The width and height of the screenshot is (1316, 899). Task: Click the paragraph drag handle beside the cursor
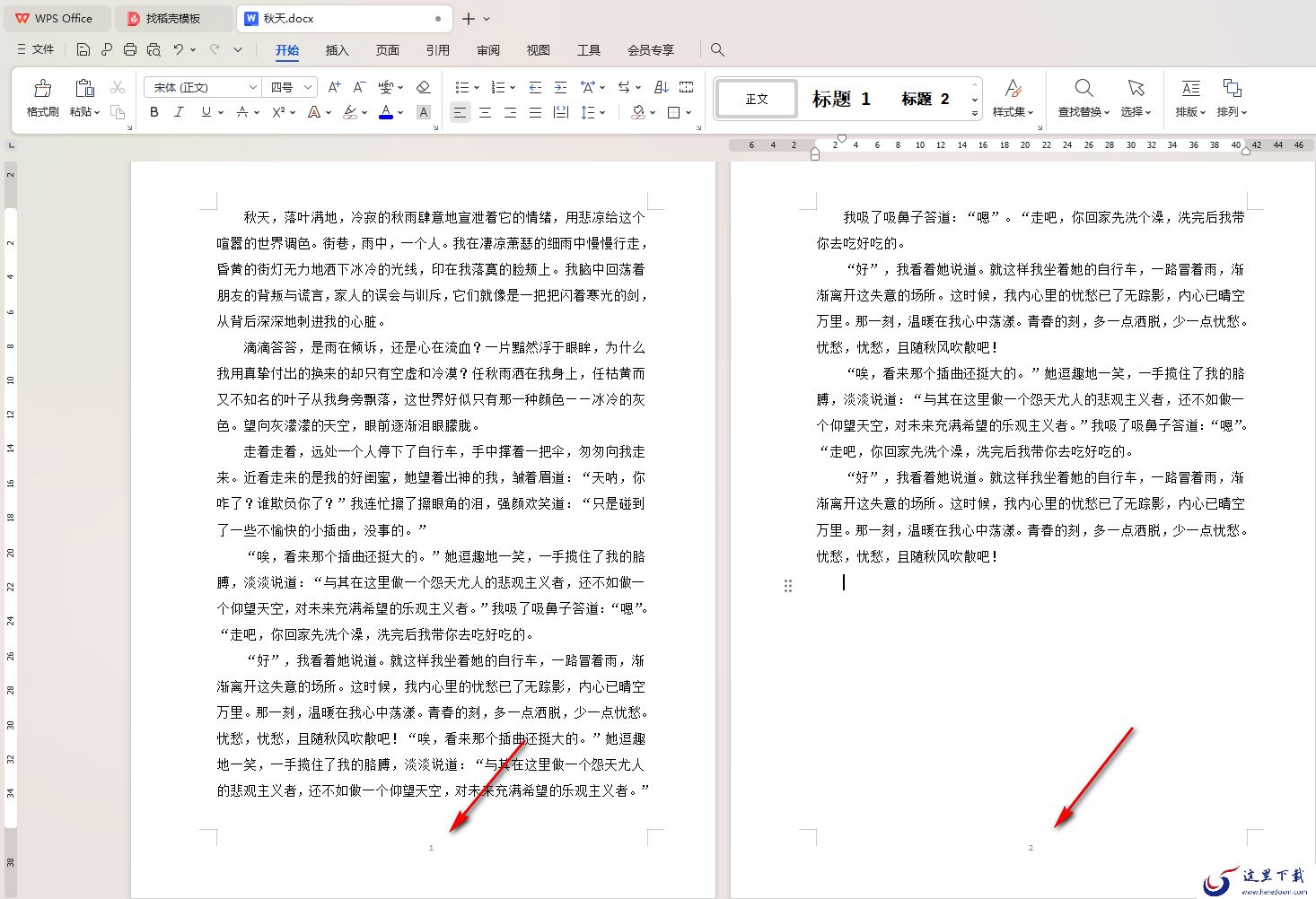[x=788, y=586]
